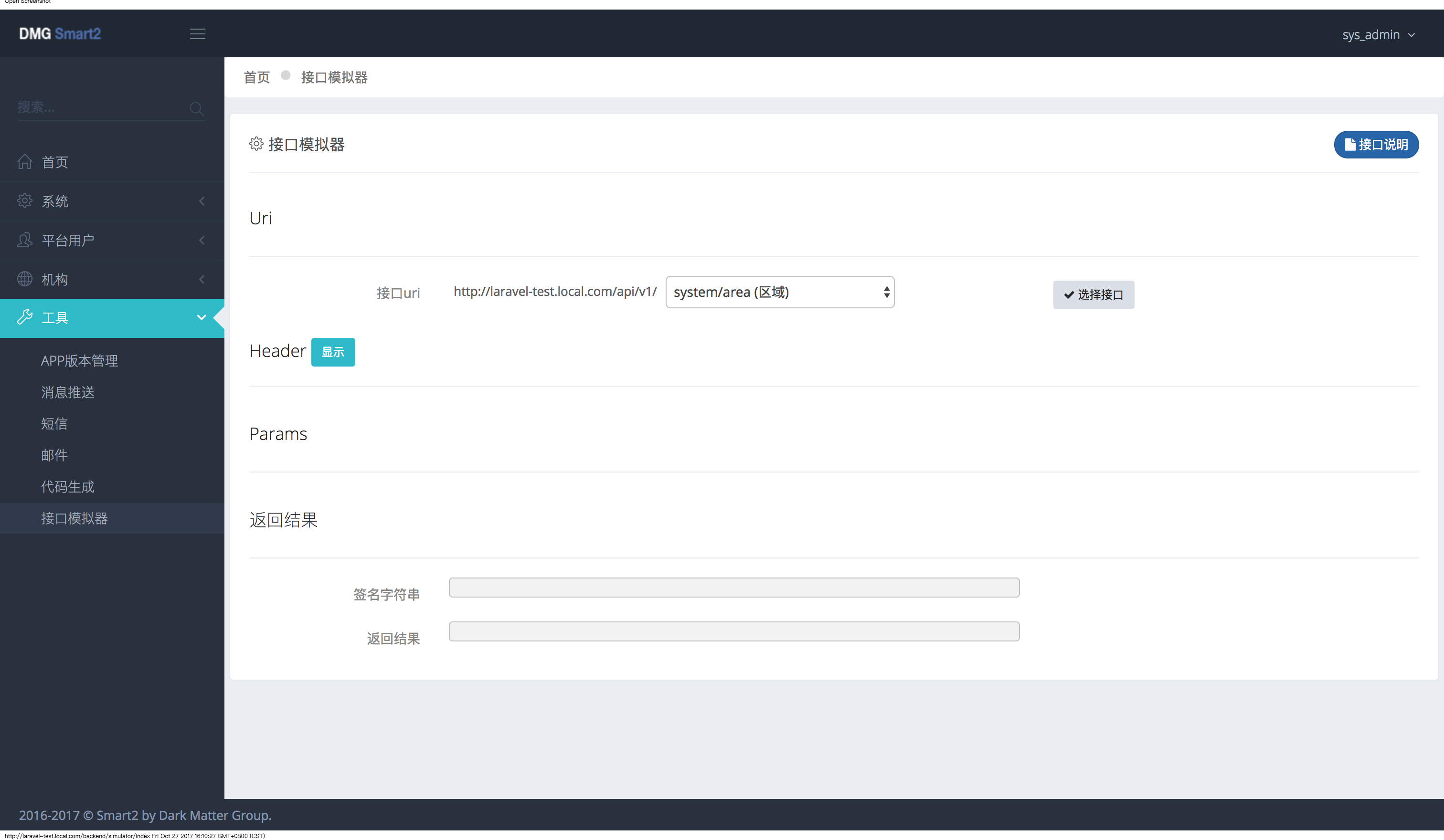Click the base URL text http://laravel-test.local.com/api/v1/
Screen dimensions: 1444x840
click(555, 292)
